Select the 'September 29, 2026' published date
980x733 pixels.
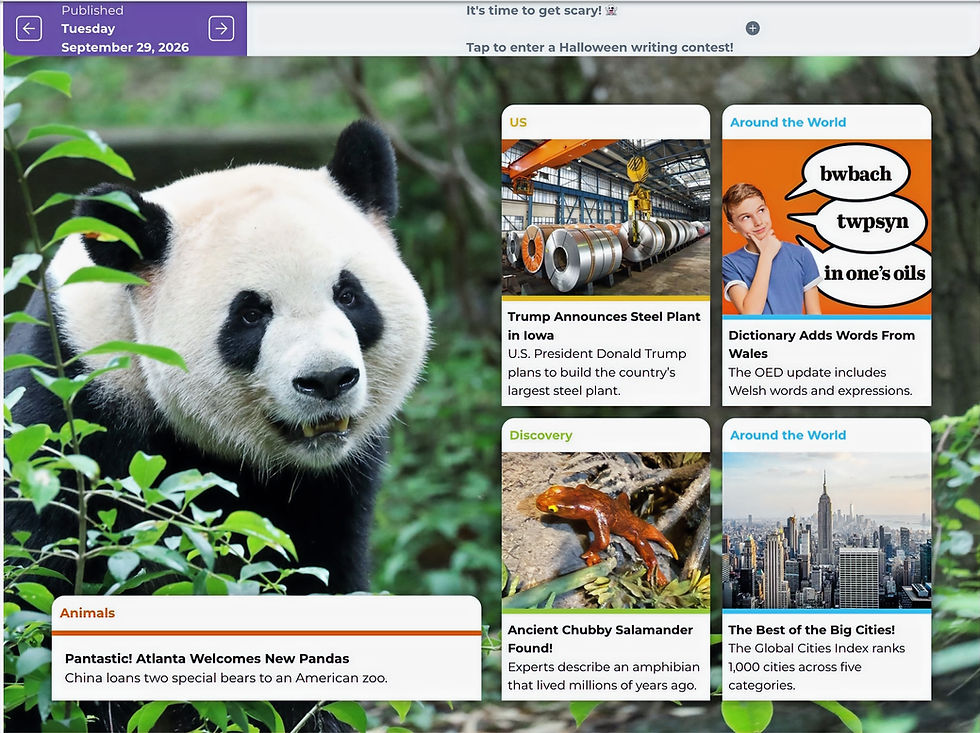[125, 47]
